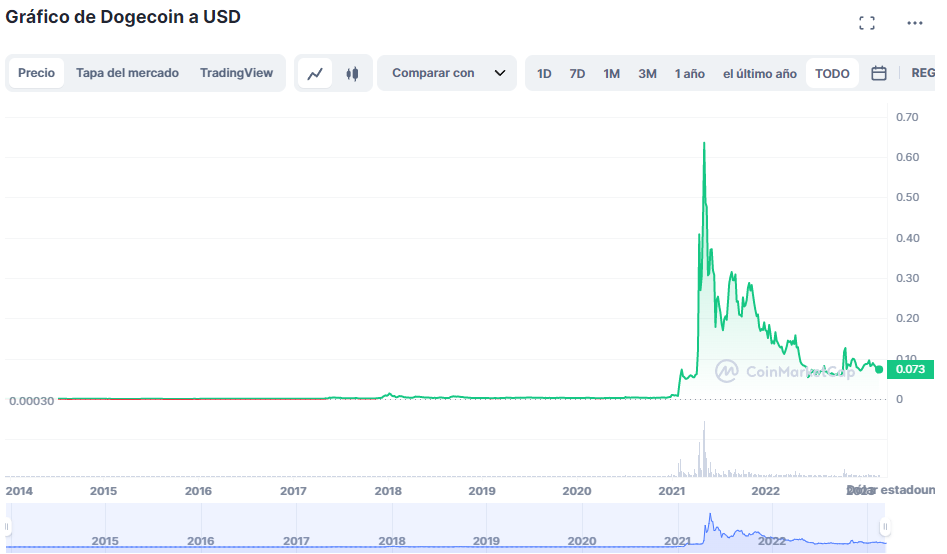Select the 7D time range
The width and height of the screenshot is (947, 554).
coord(577,73)
